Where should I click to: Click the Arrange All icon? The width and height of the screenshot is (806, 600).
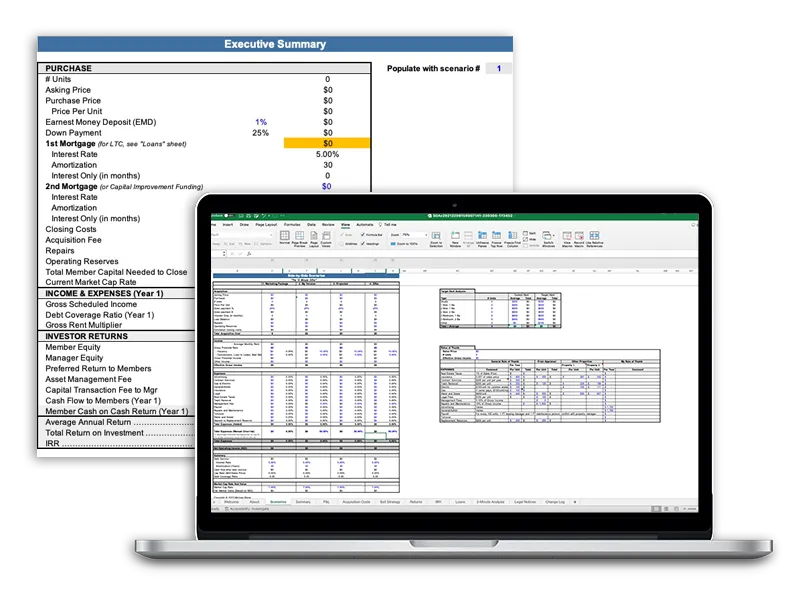pos(468,235)
